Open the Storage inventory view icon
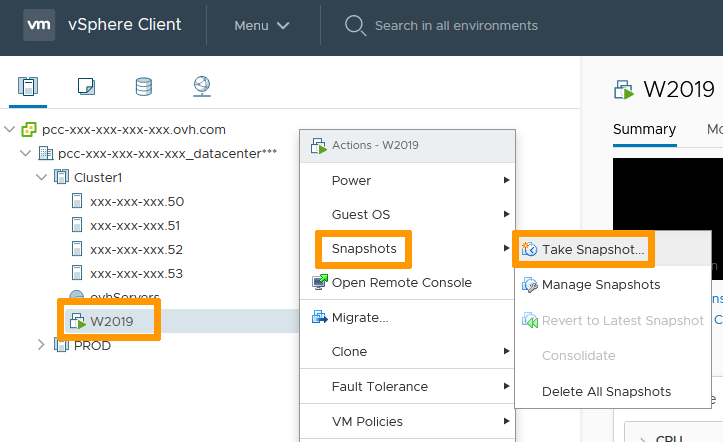 click(144, 87)
